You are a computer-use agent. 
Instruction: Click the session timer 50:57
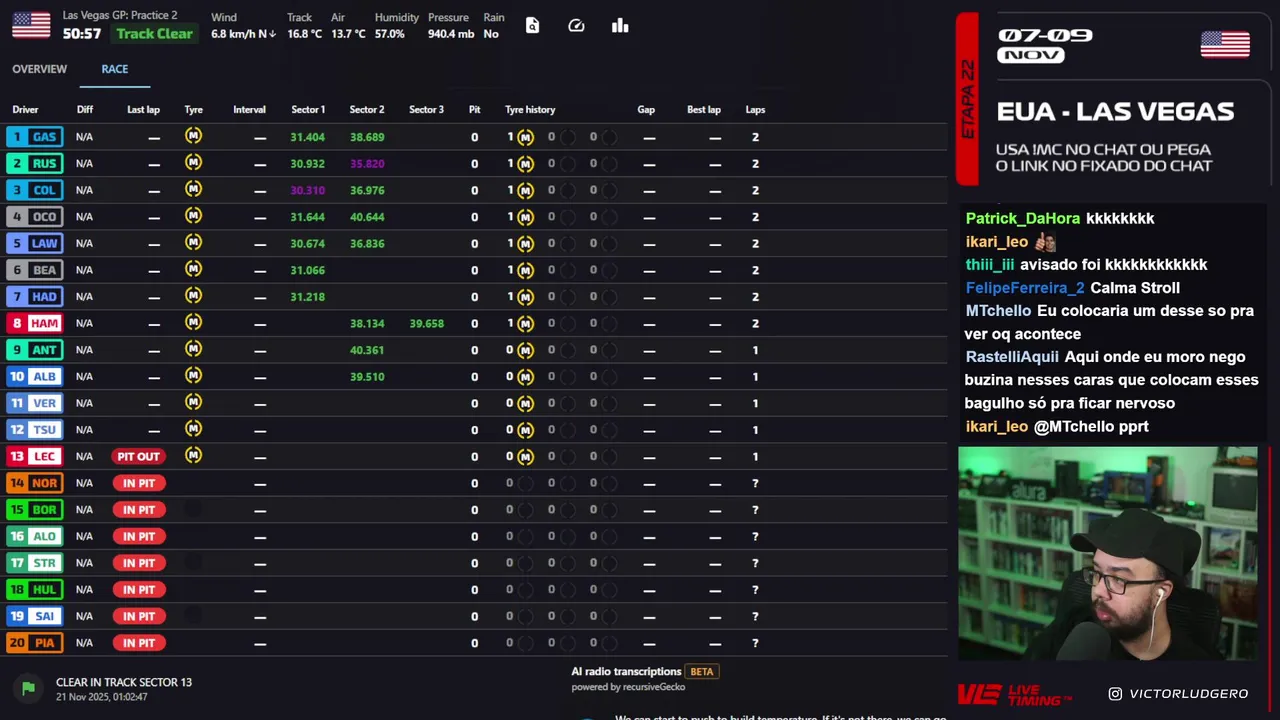(x=82, y=34)
